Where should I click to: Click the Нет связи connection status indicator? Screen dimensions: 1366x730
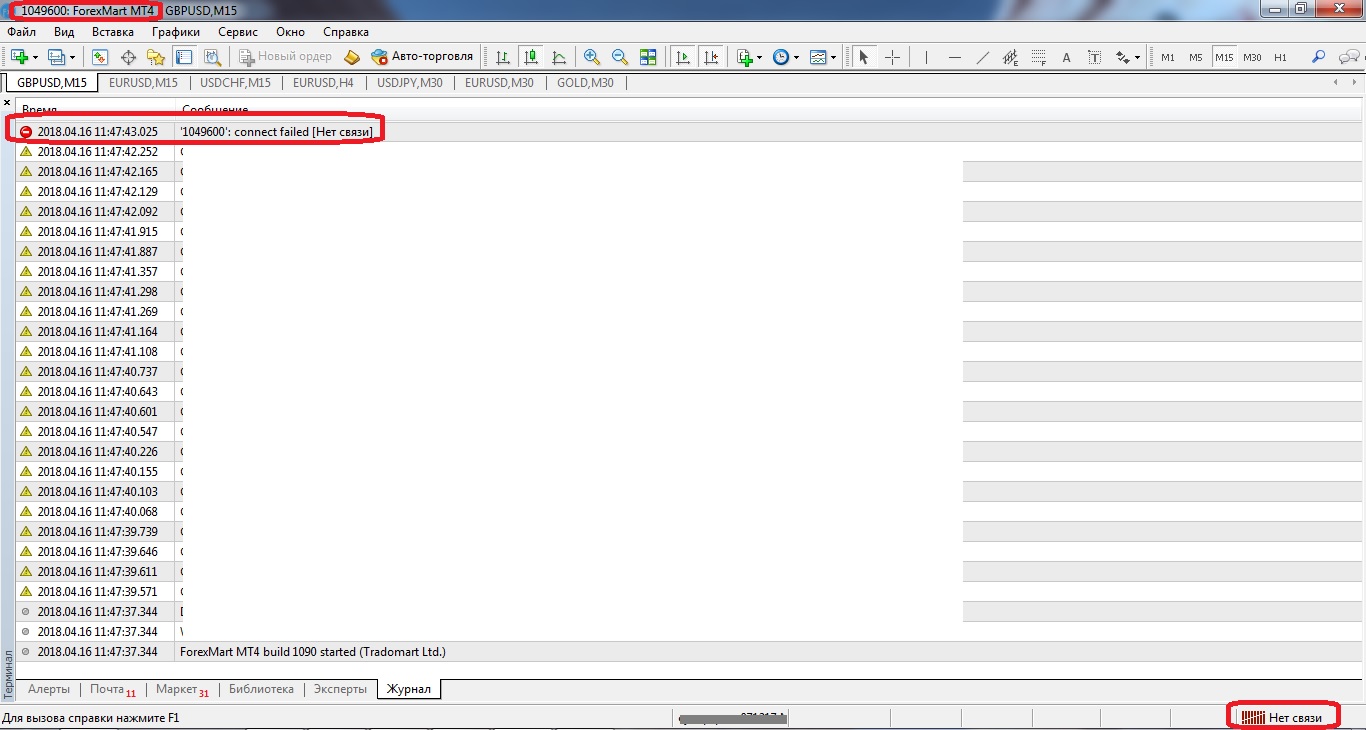point(1282,717)
